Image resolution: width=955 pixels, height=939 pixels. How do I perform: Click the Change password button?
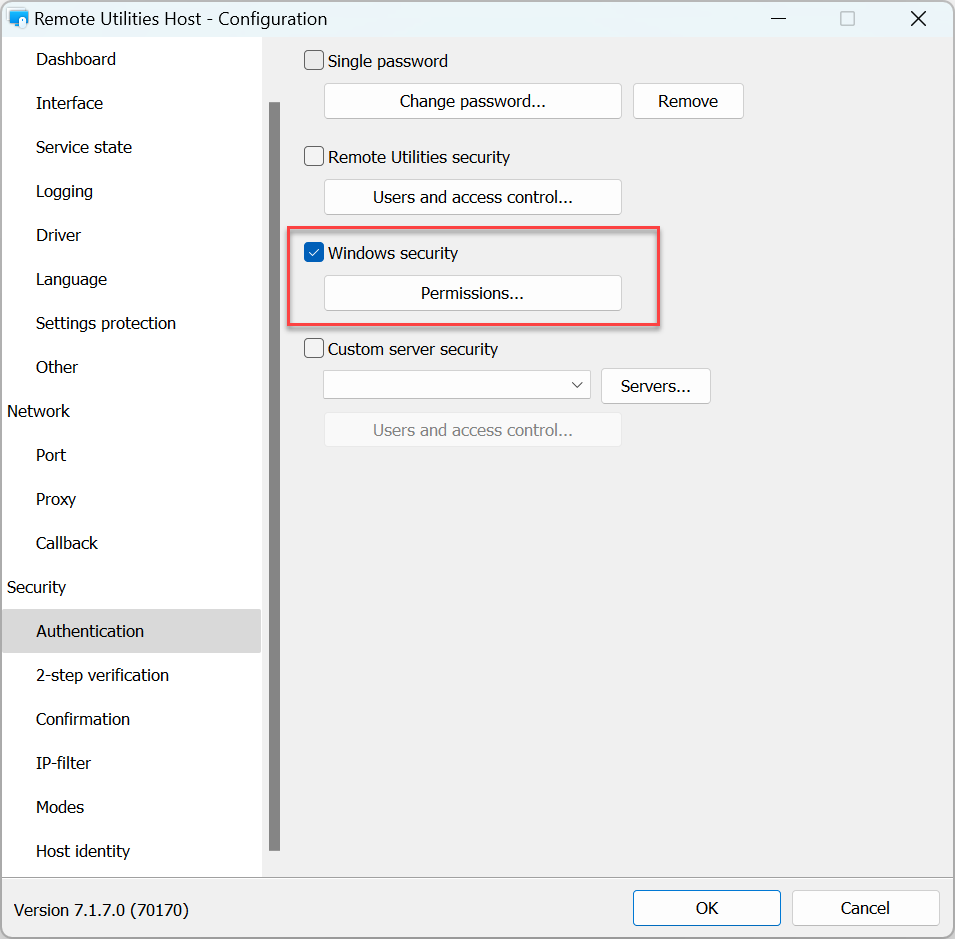(x=472, y=101)
